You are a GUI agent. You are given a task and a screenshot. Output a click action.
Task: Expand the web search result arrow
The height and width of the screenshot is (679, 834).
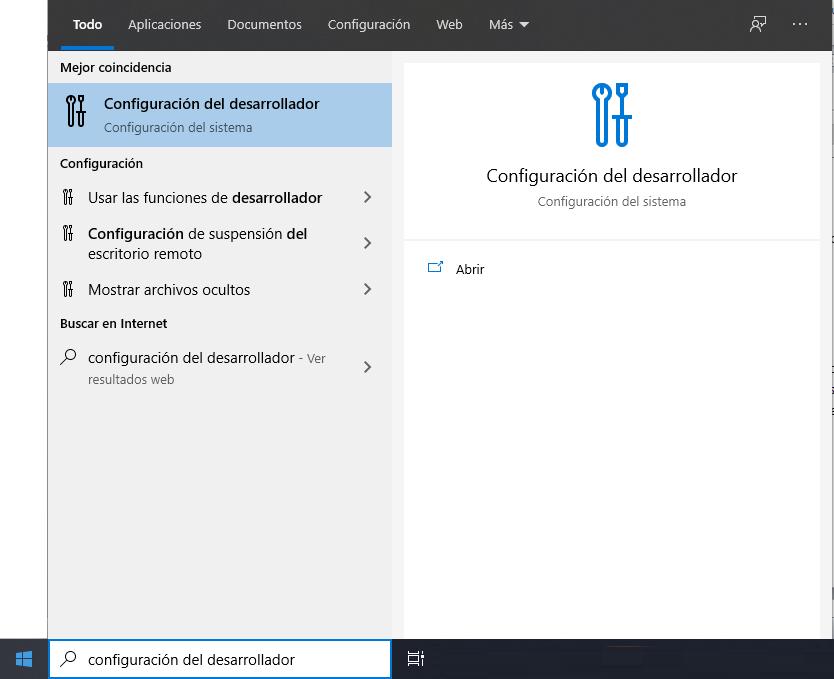(x=367, y=367)
